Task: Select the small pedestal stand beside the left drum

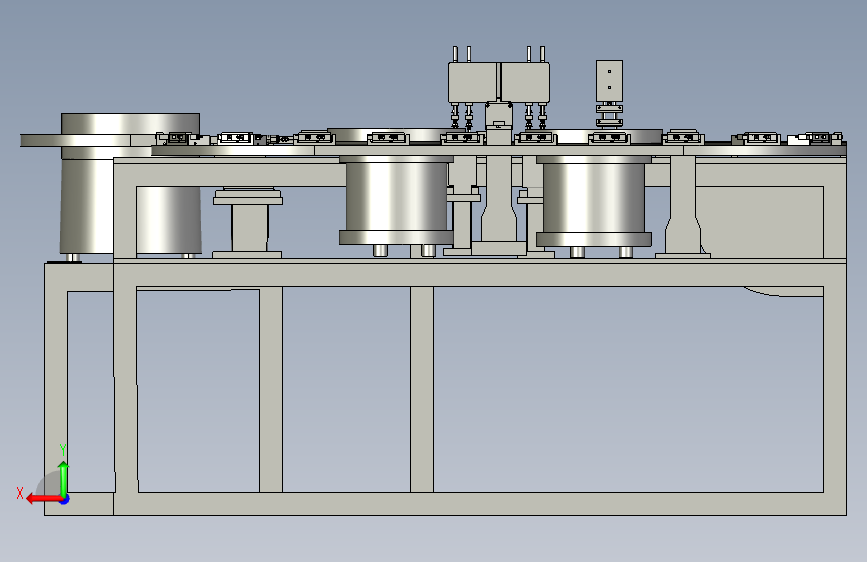Action: pyautogui.click(x=248, y=222)
